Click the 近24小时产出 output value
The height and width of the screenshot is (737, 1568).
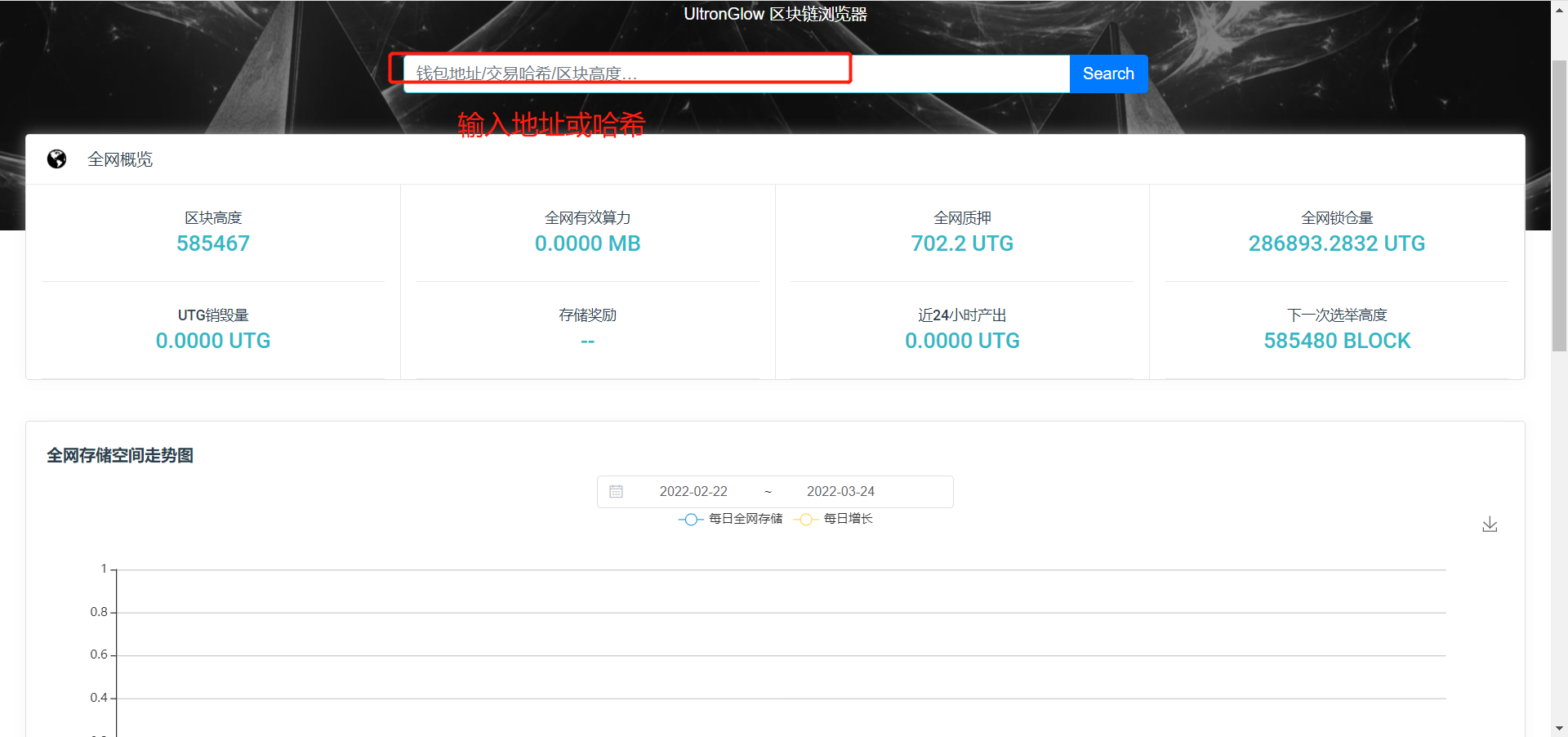click(962, 341)
